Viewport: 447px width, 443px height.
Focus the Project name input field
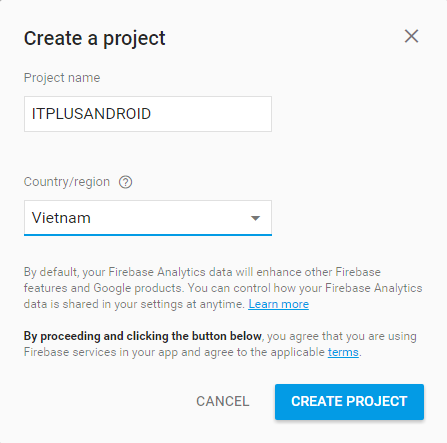tap(148, 114)
